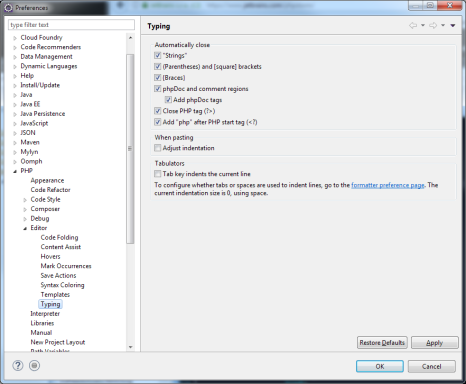Viewport: 466px width, 384px height.
Task: Open the PHP Appearance page
Action: 47,180
